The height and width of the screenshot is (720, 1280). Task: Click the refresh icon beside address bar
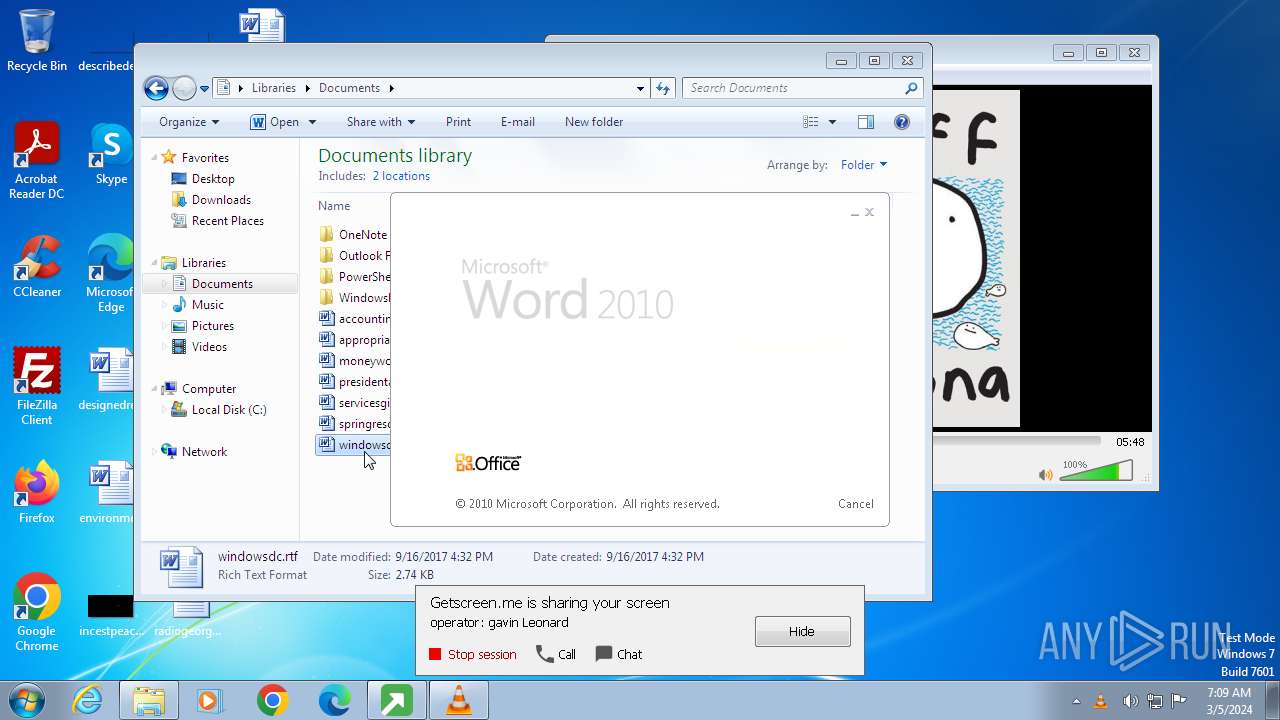tap(663, 88)
